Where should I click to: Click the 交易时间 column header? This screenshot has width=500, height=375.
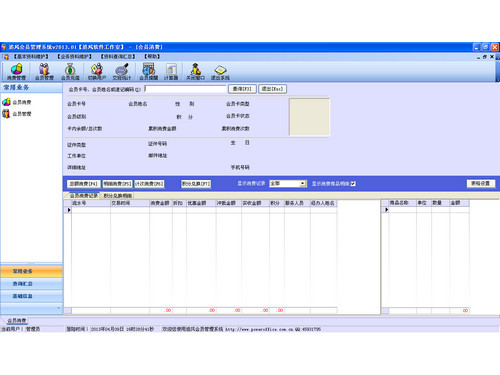pos(130,203)
